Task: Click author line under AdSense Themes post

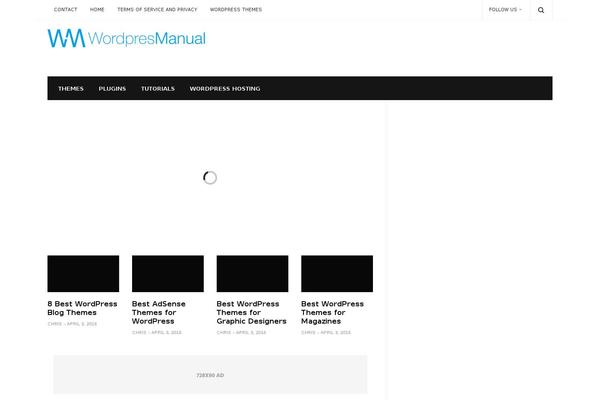Action: click(157, 333)
